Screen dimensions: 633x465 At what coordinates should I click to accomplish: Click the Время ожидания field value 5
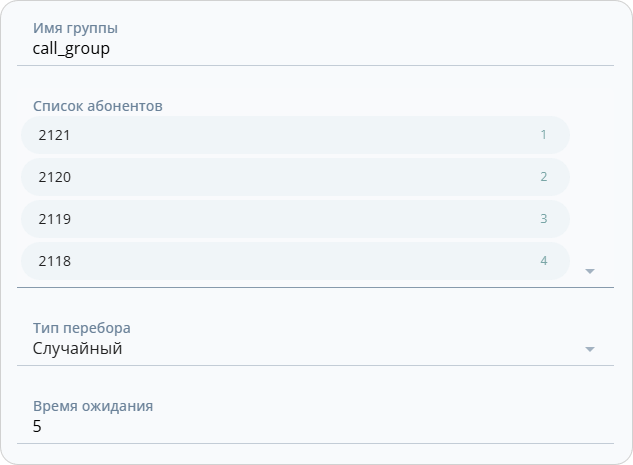click(x=38, y=427)
